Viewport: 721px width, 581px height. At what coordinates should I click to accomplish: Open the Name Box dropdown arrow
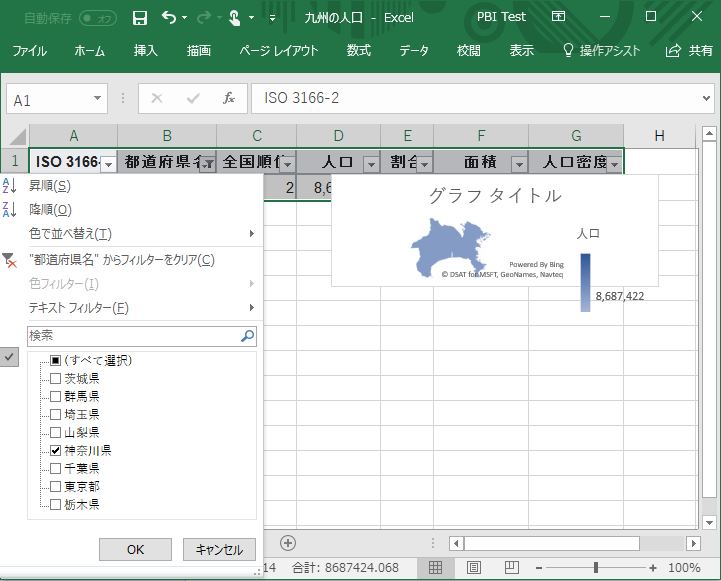pyautogui.click(x=98, y=99)
